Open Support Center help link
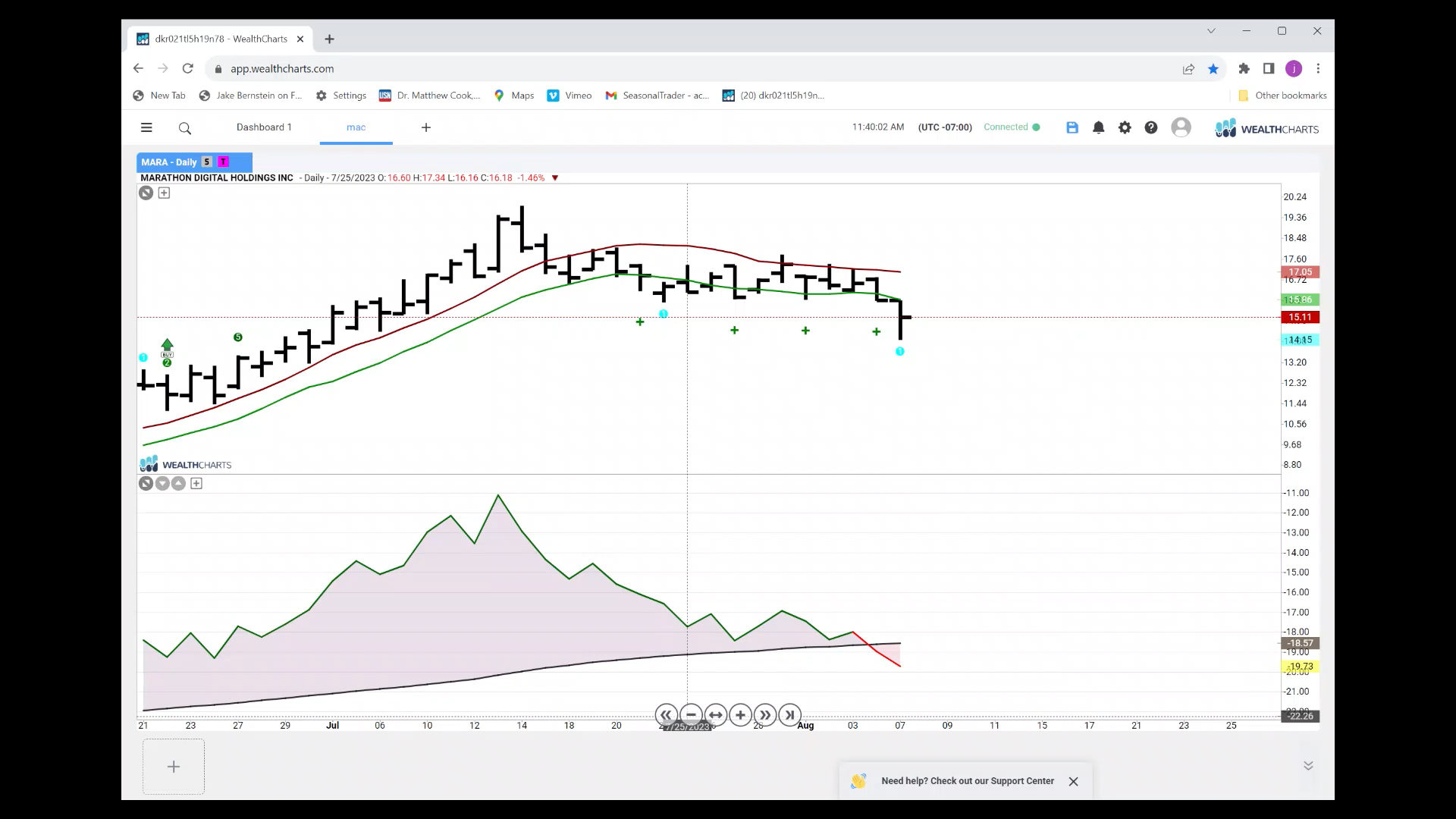This screenshot has width=1456, height=819. (968, 781)
